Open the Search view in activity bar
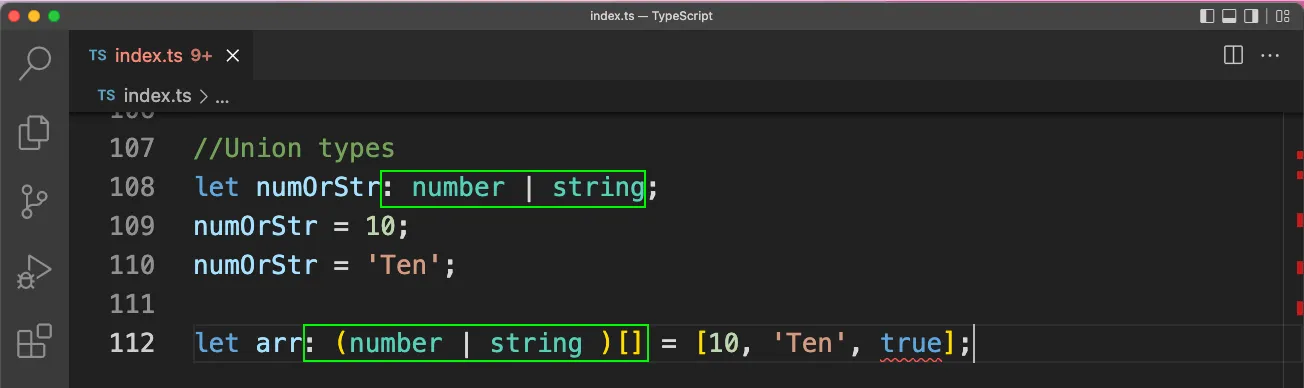Viewport: 1304px width, 388px height. coord(35,63)
